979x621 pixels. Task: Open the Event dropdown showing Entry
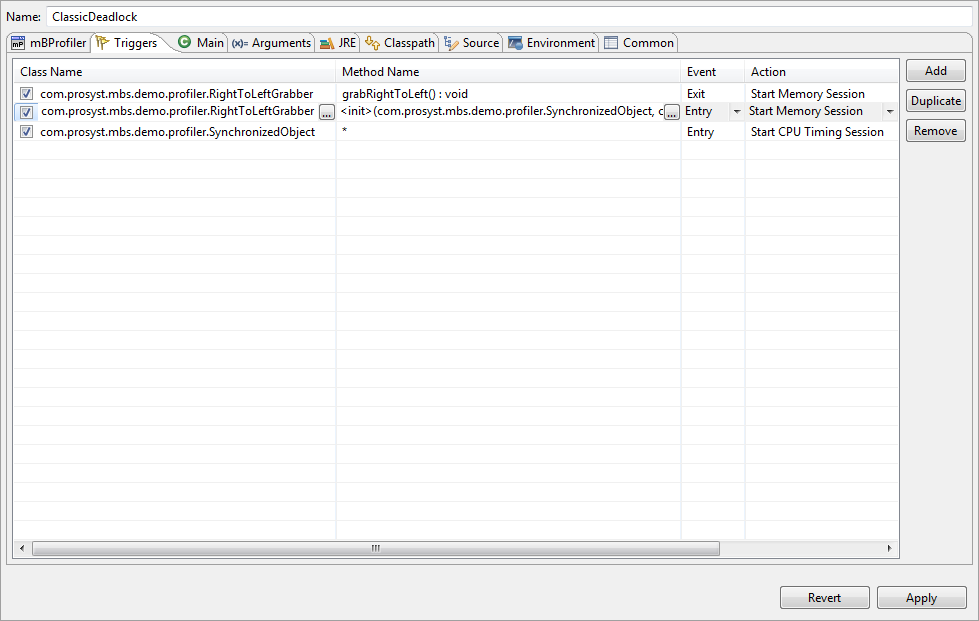coord(737,112)
